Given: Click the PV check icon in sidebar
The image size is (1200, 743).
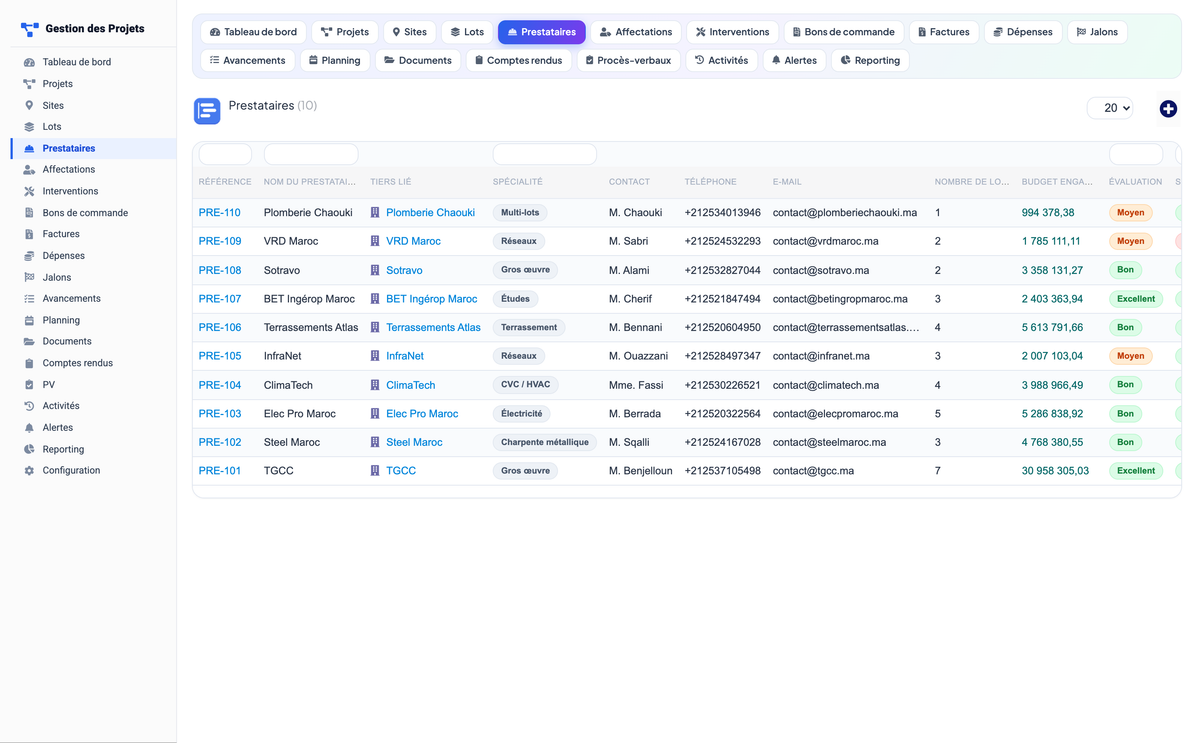Looking at the screenshot, I should coord(29,385).
